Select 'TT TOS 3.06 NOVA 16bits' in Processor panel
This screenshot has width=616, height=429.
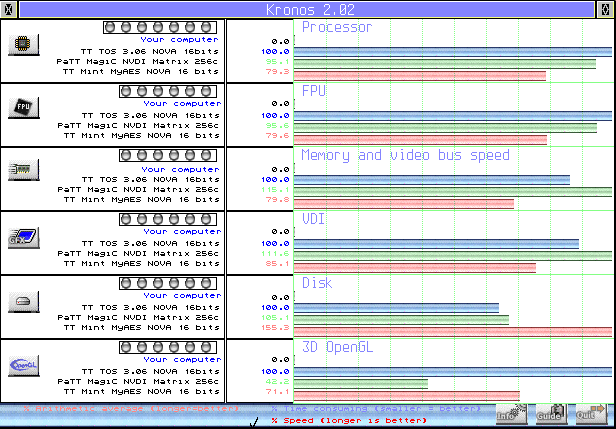[150, 51]
